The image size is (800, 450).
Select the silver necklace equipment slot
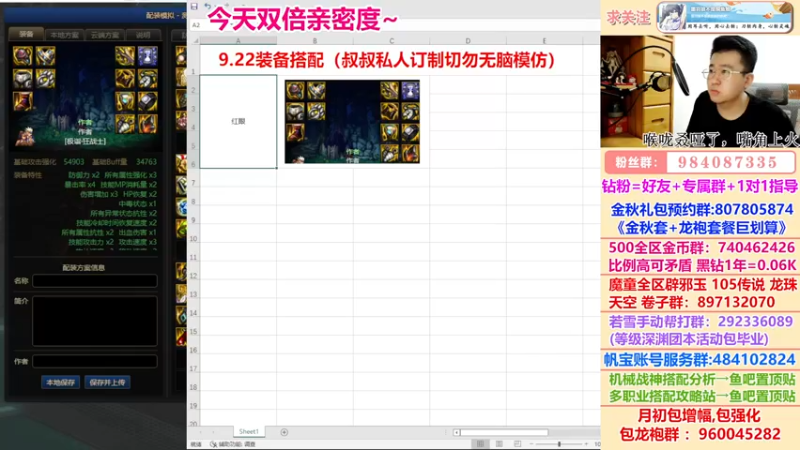[x=147, y=79]
